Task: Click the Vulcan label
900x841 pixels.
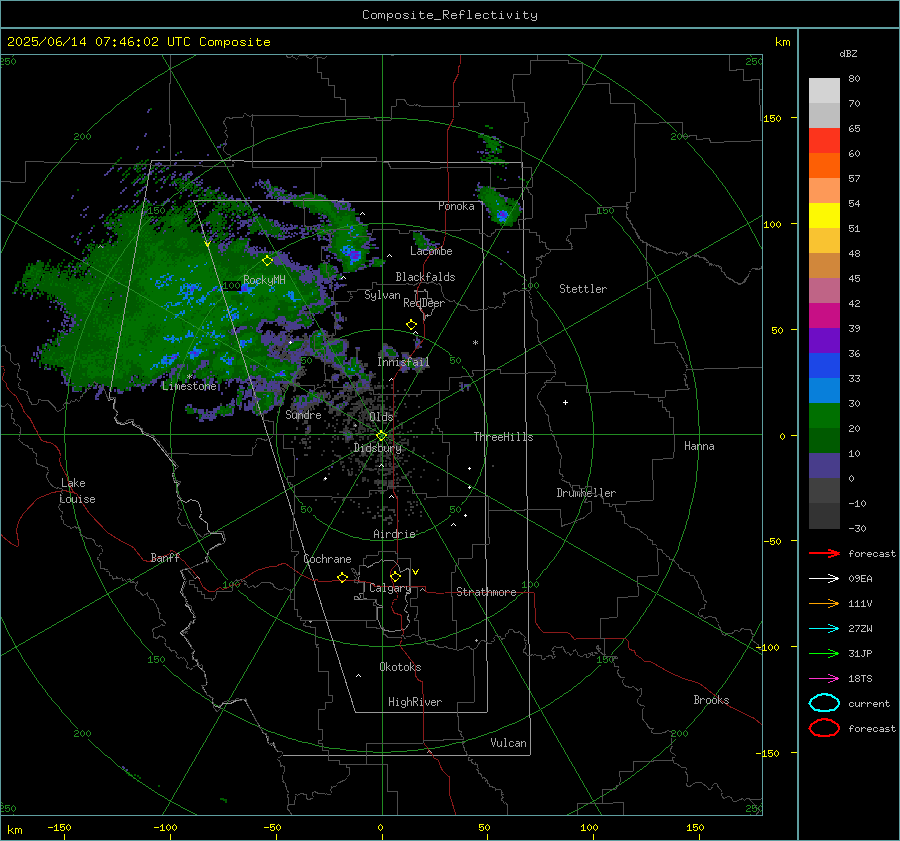Action: pyautogui.click(x=508, y=743)
